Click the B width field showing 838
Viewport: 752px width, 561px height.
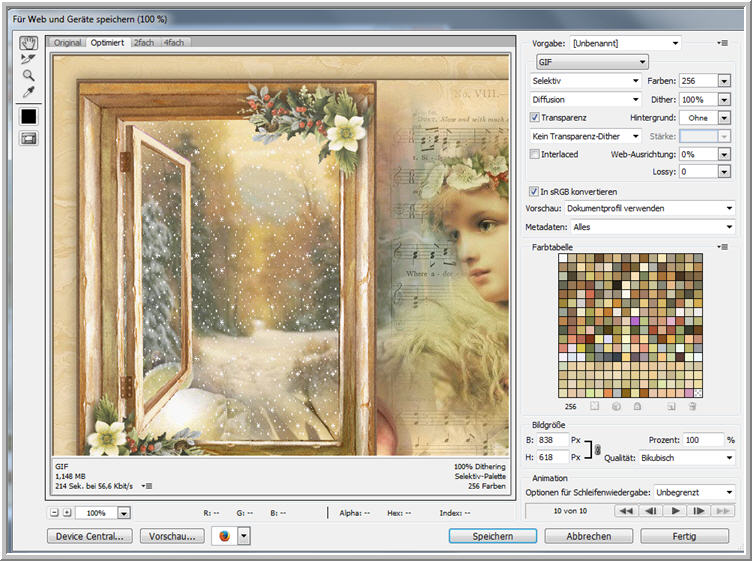click(x=552, y=440)
